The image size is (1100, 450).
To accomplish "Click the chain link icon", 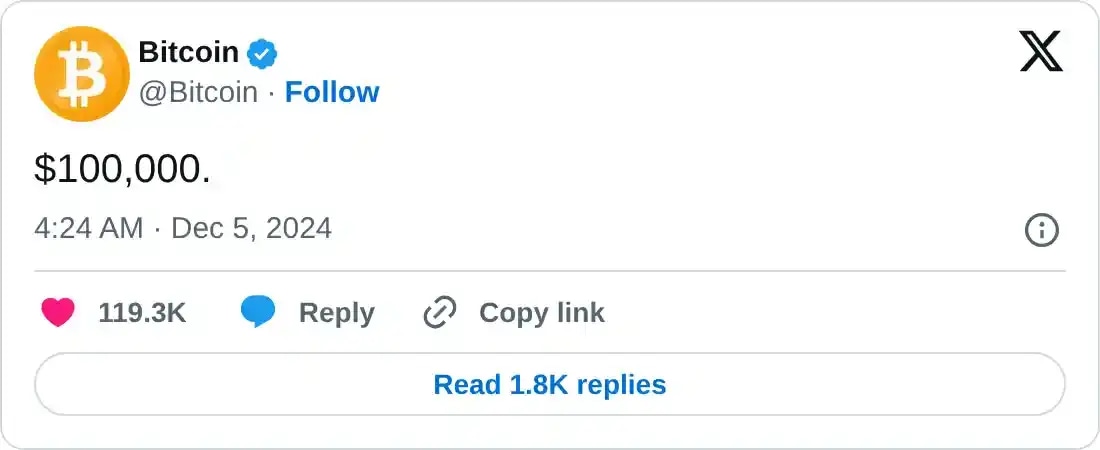I will point(439,313).
